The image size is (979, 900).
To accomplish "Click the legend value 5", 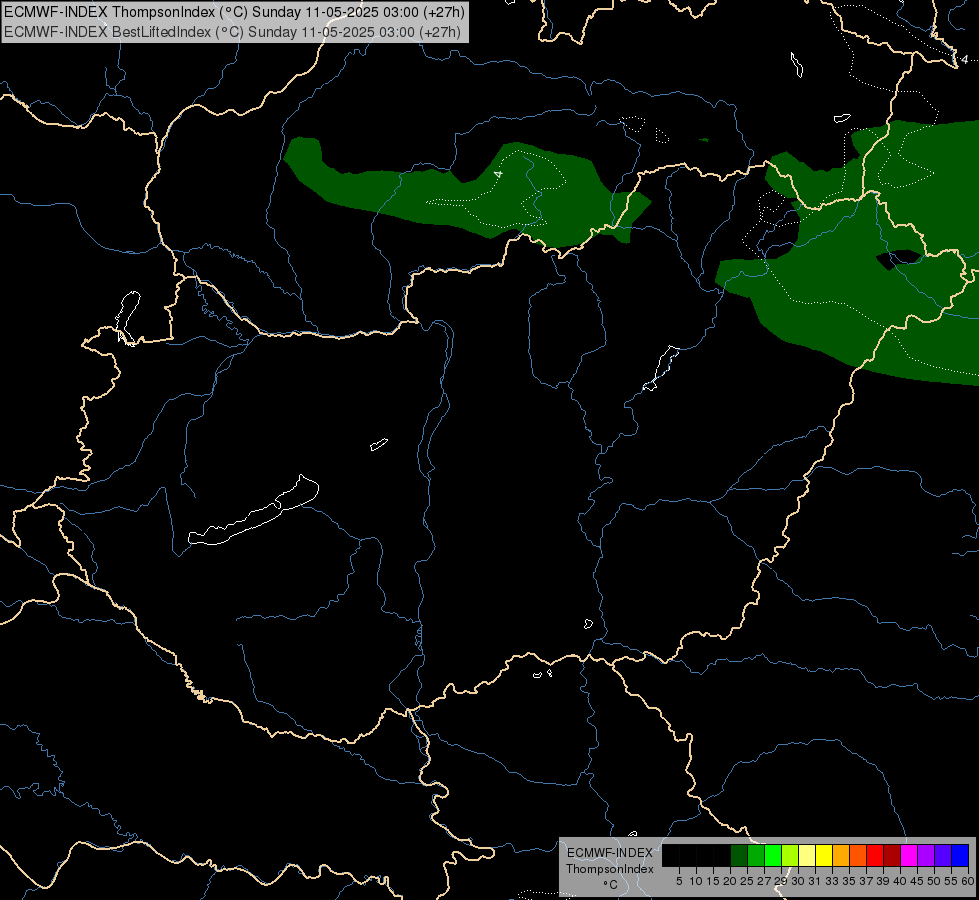I will click(x=679, y=881).
